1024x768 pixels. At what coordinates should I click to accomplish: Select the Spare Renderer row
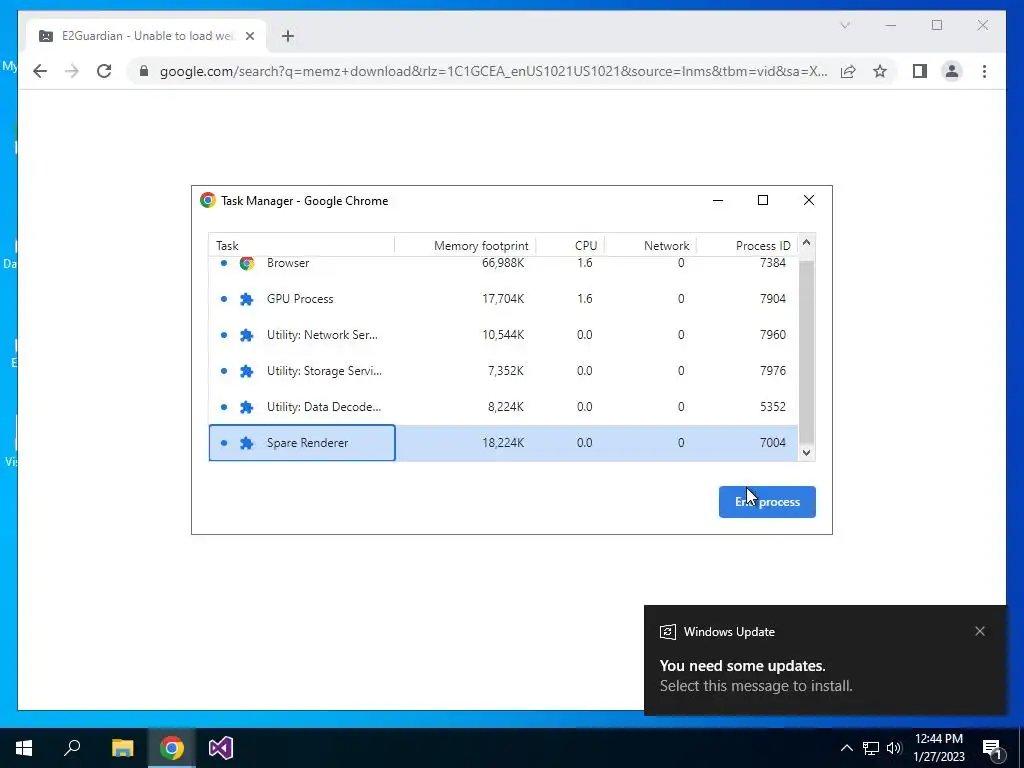[x=503, y=443]
